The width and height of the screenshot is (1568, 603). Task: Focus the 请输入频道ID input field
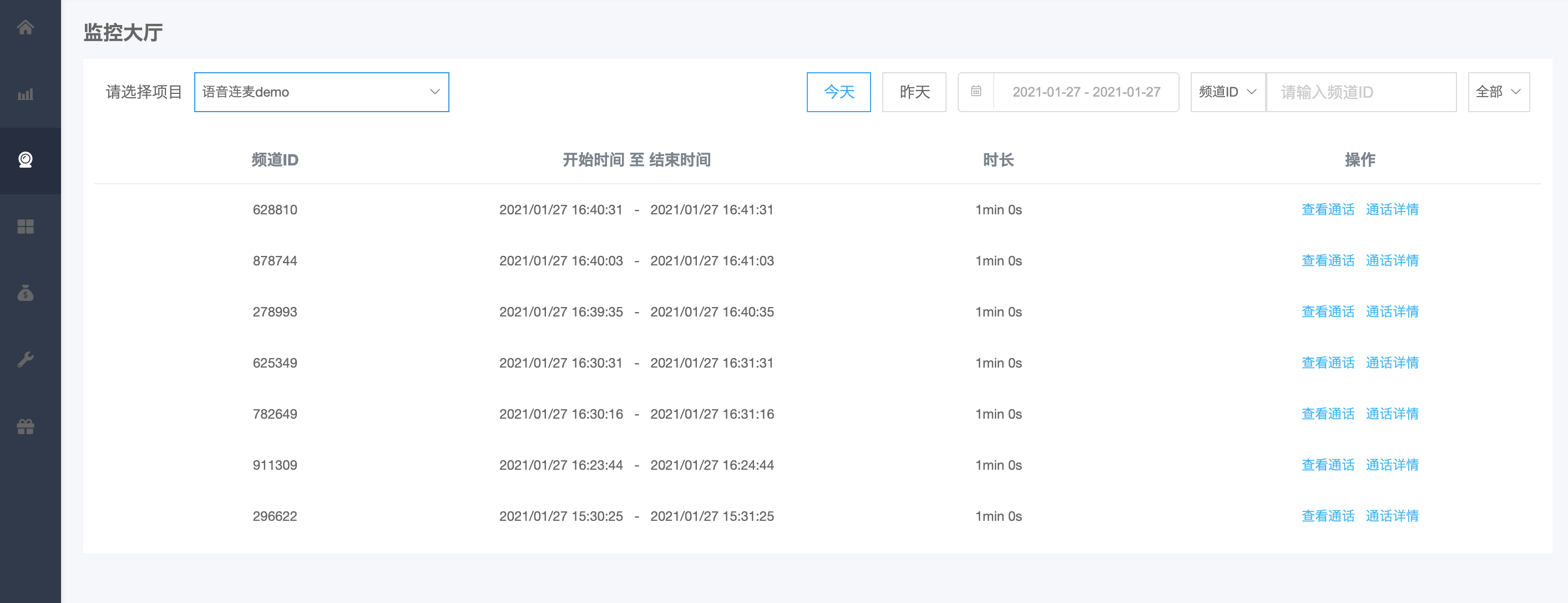click(1362, 92)
